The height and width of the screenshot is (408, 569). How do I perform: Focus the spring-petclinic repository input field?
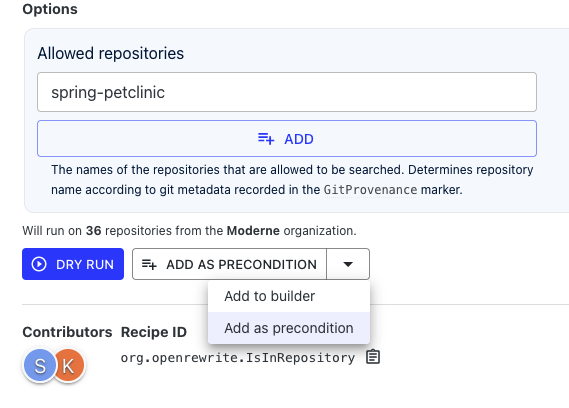[287, 92]
